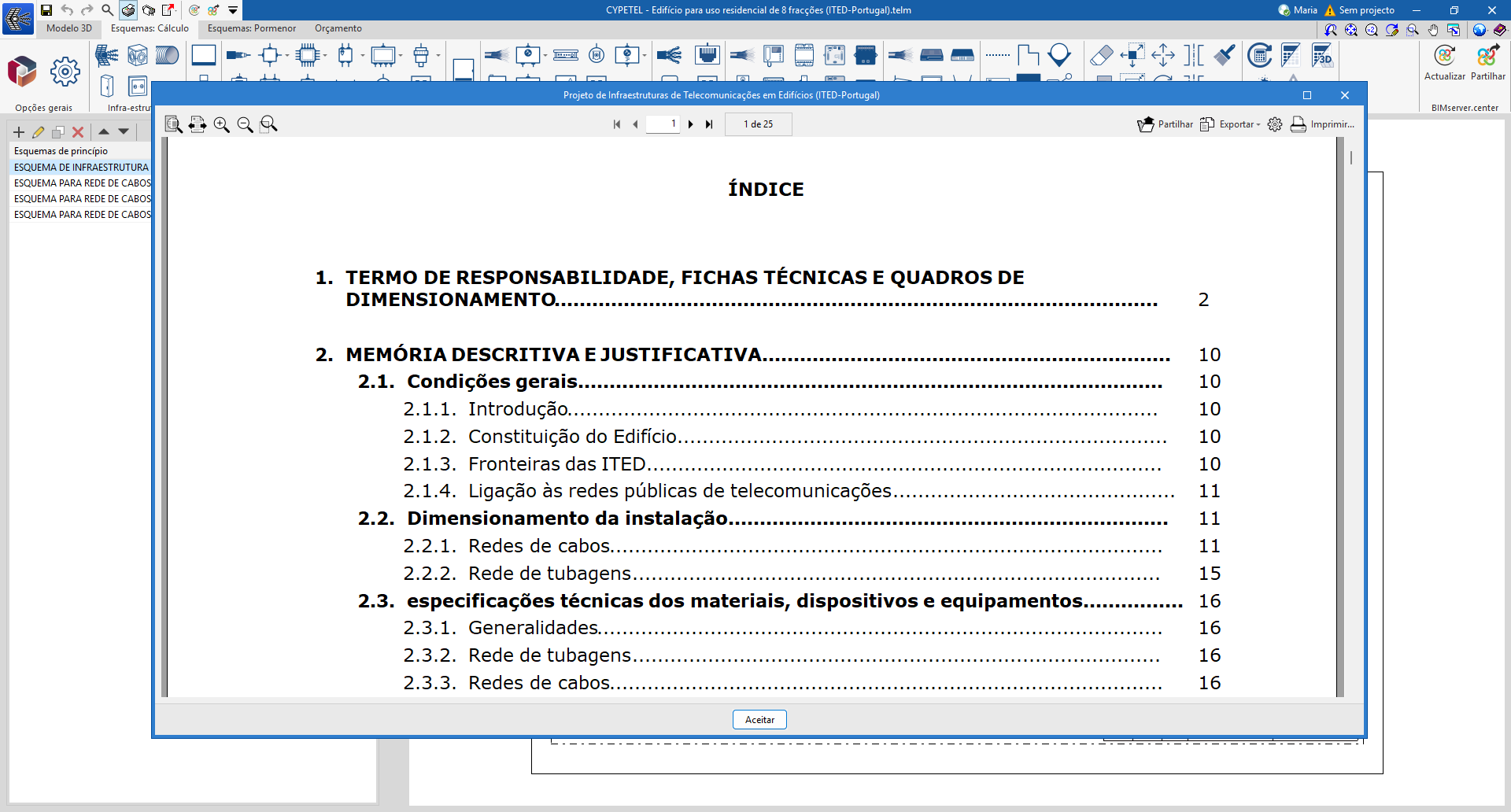Click the zoom out magnifier icon
The image size is (1511, 812).
click(x=245, y=124)
